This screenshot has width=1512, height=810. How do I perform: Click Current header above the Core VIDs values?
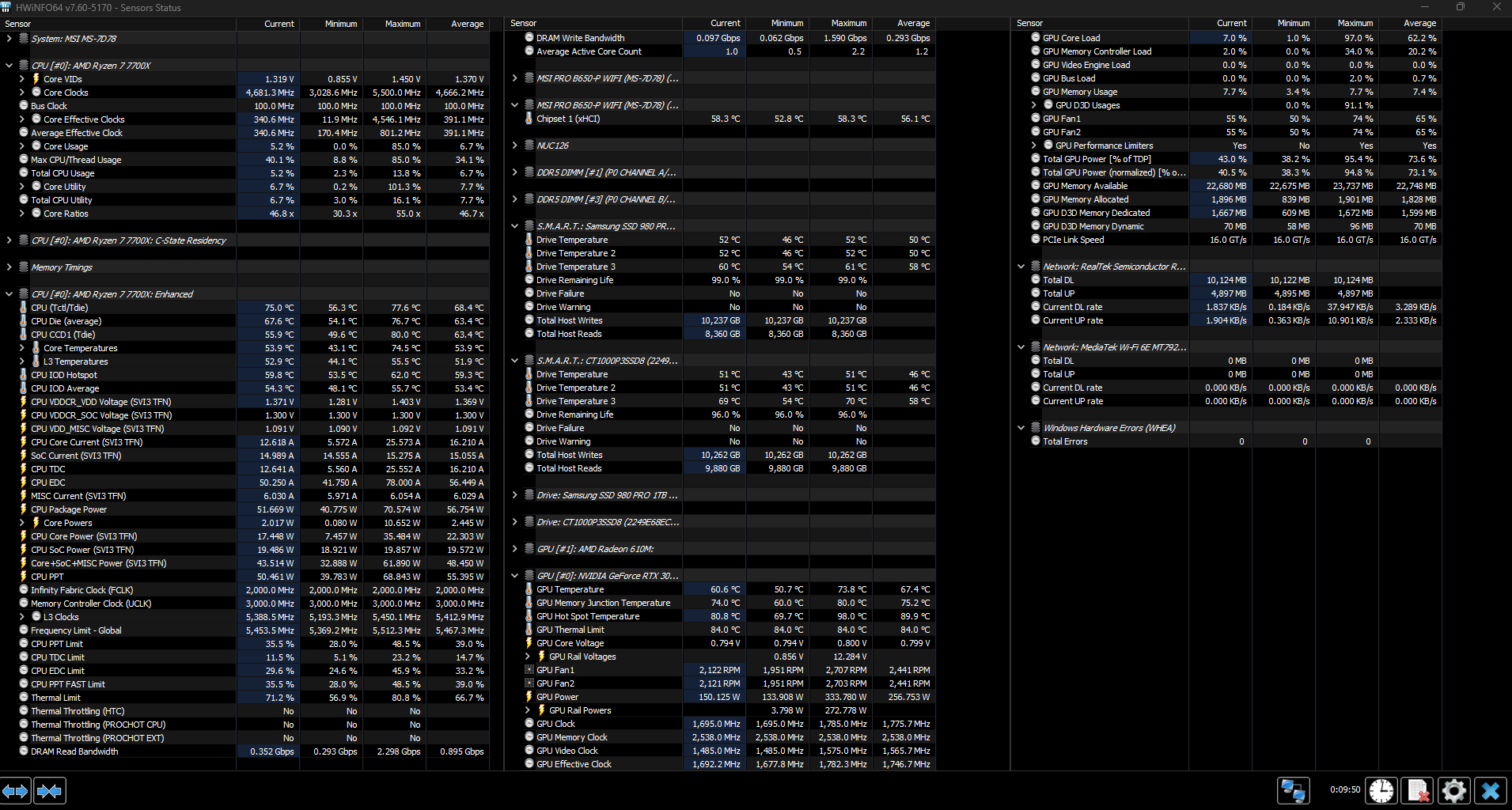[267, 24]
